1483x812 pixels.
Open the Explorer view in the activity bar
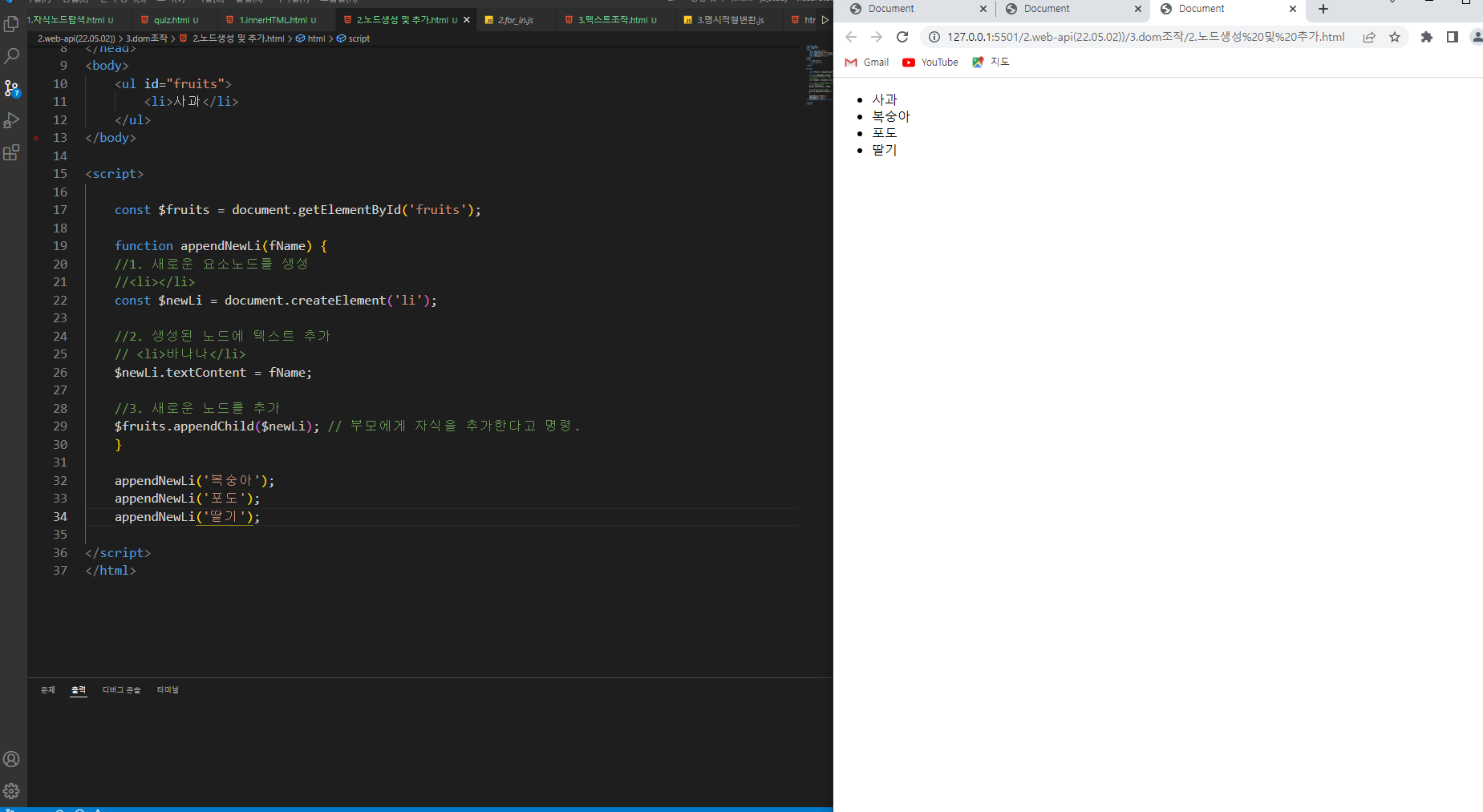[x=11, y=24]
